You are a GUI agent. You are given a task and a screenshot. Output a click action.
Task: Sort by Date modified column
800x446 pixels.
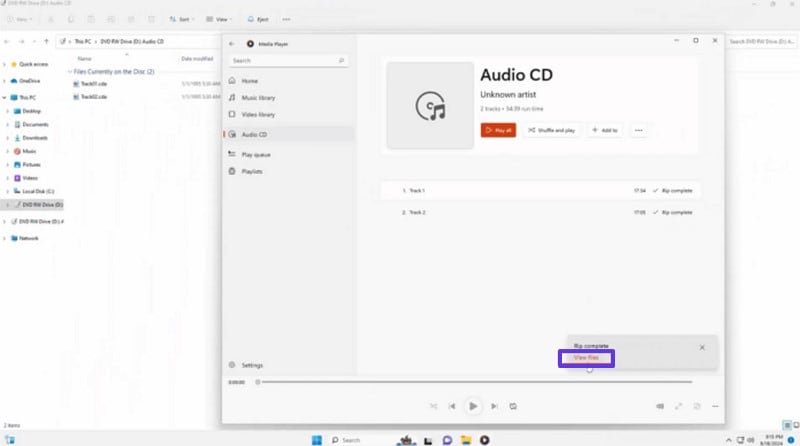(x=197, y=59)
